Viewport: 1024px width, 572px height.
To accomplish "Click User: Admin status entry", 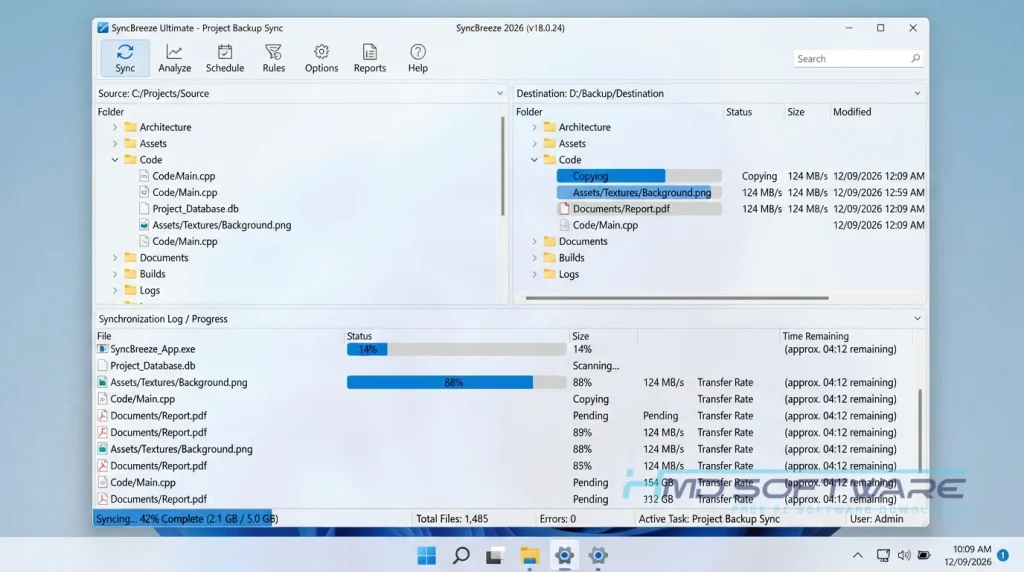I will (x=876, y=519).
